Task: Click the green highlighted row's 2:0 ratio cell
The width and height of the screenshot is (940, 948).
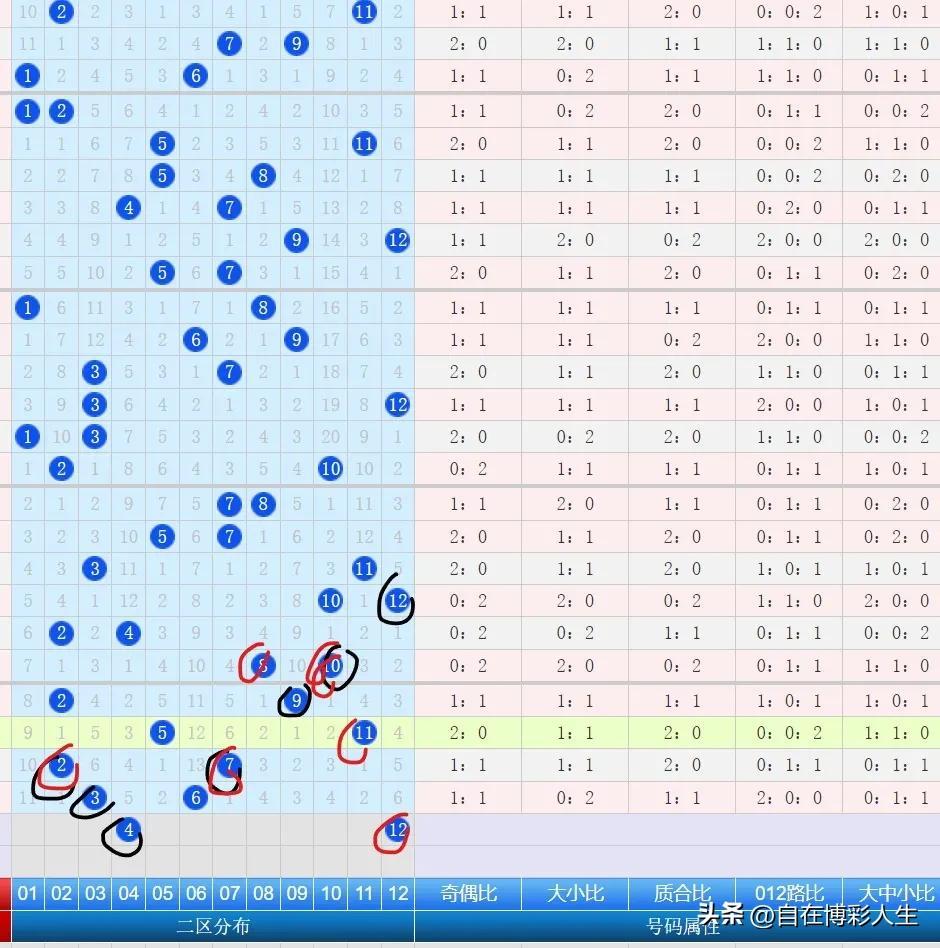Action: pos(466,733)
